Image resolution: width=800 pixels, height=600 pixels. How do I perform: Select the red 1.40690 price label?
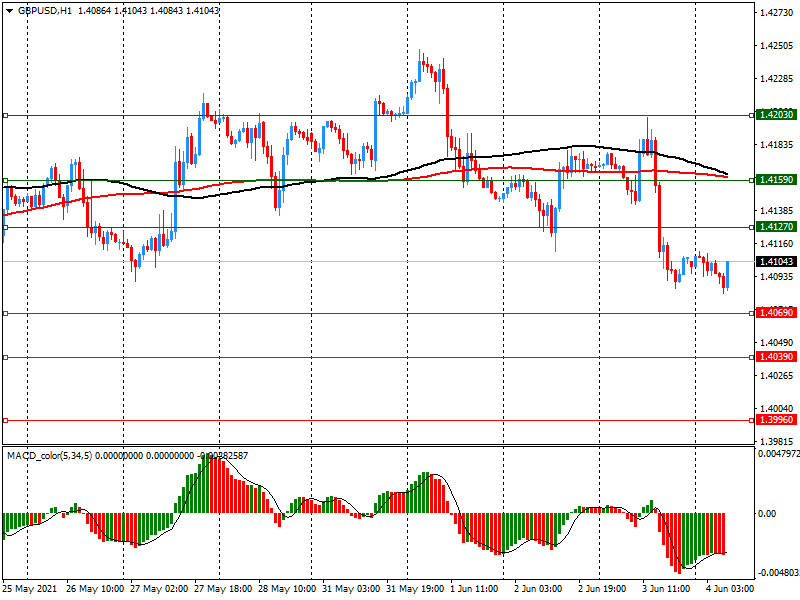776,313
